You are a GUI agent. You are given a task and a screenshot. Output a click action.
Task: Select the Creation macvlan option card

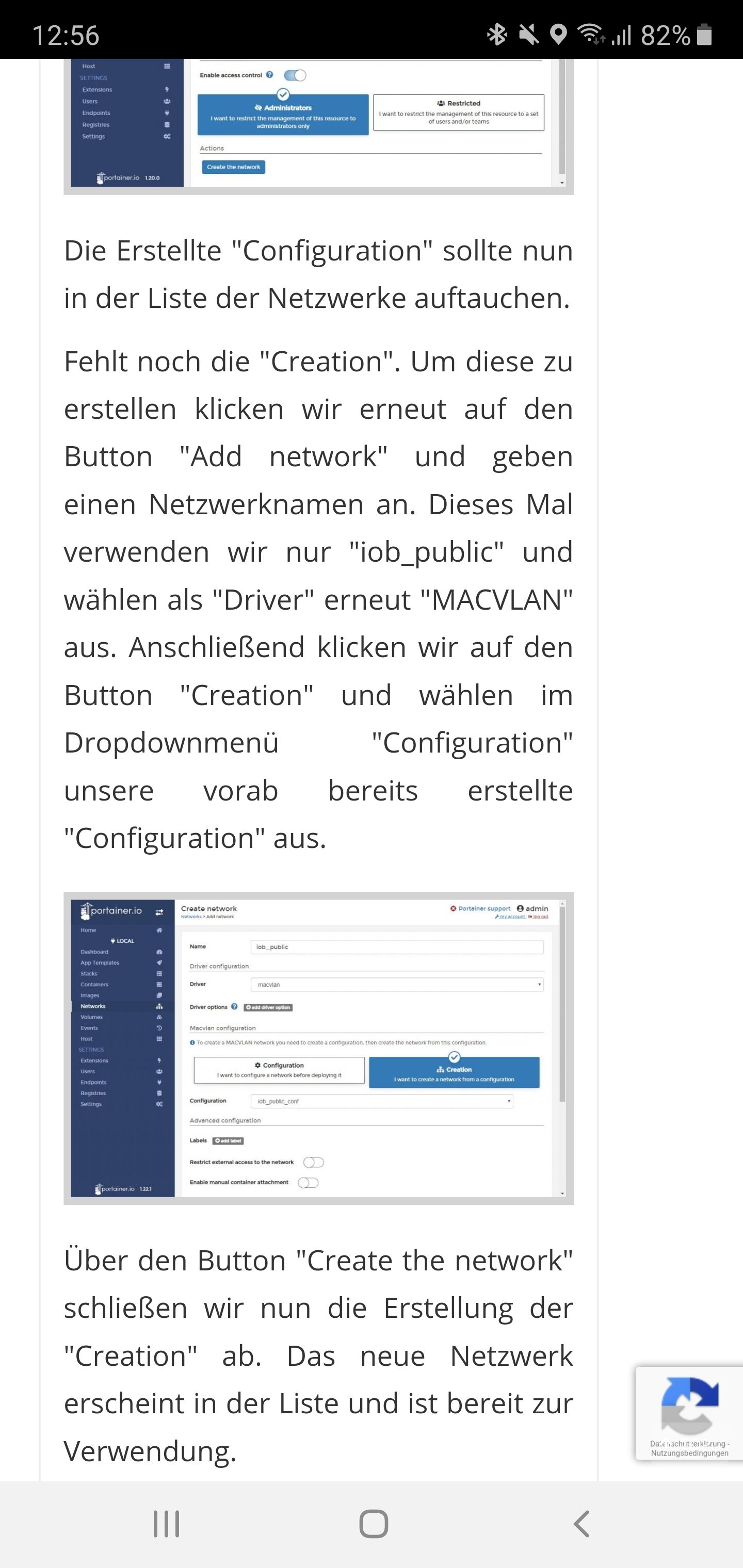click(x=455, y=1072)
